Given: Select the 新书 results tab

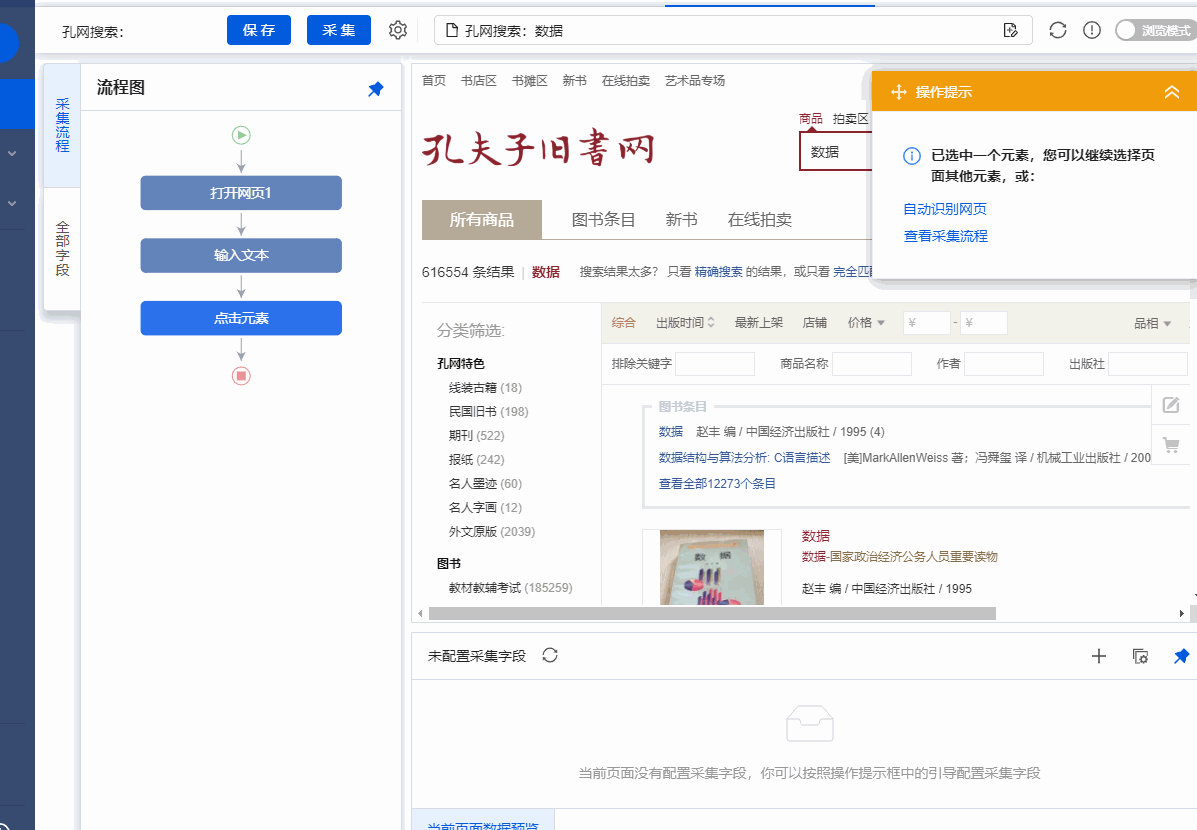Looking at the screenshot, I should pos(681,220).
